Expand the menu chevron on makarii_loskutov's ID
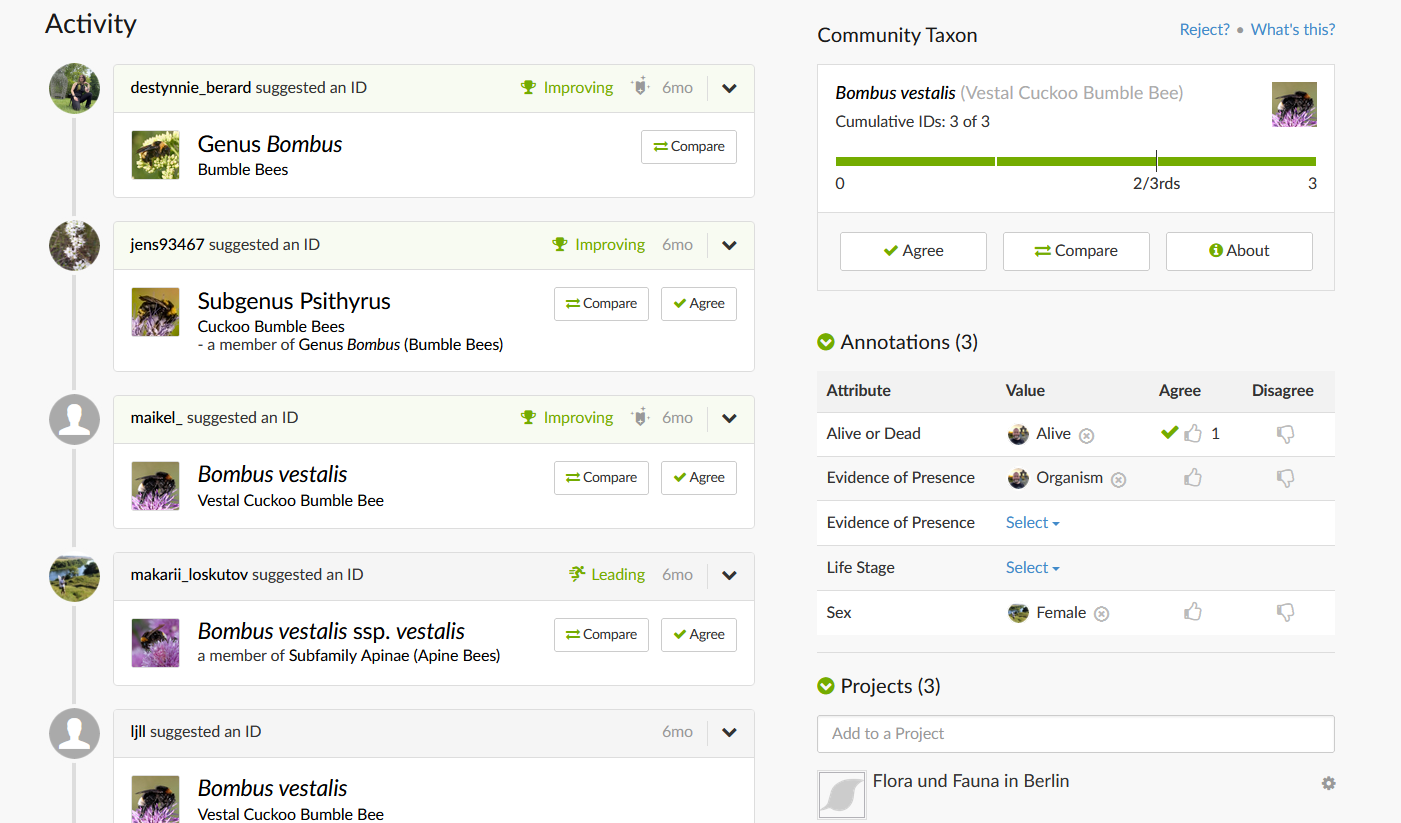This screenshot has width=1401, height=823. (x=729, y=575)
